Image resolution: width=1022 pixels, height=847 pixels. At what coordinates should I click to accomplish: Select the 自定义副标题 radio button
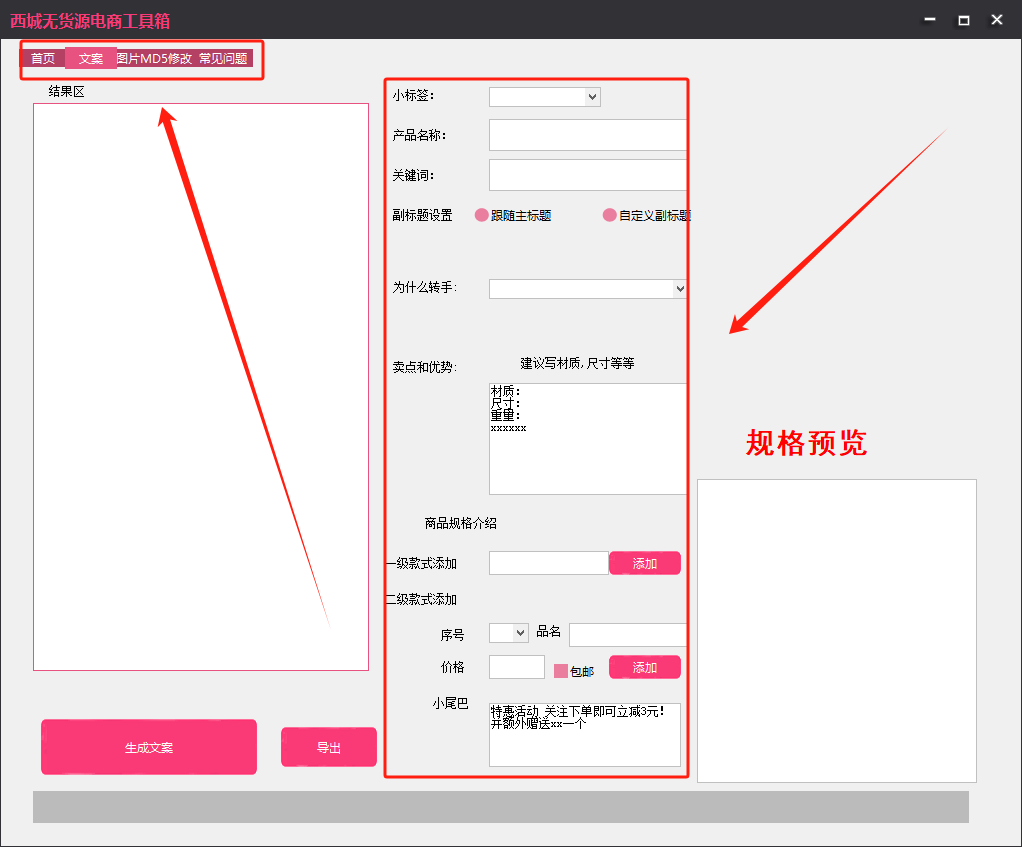pyautogui.click(x=610, y=215)
